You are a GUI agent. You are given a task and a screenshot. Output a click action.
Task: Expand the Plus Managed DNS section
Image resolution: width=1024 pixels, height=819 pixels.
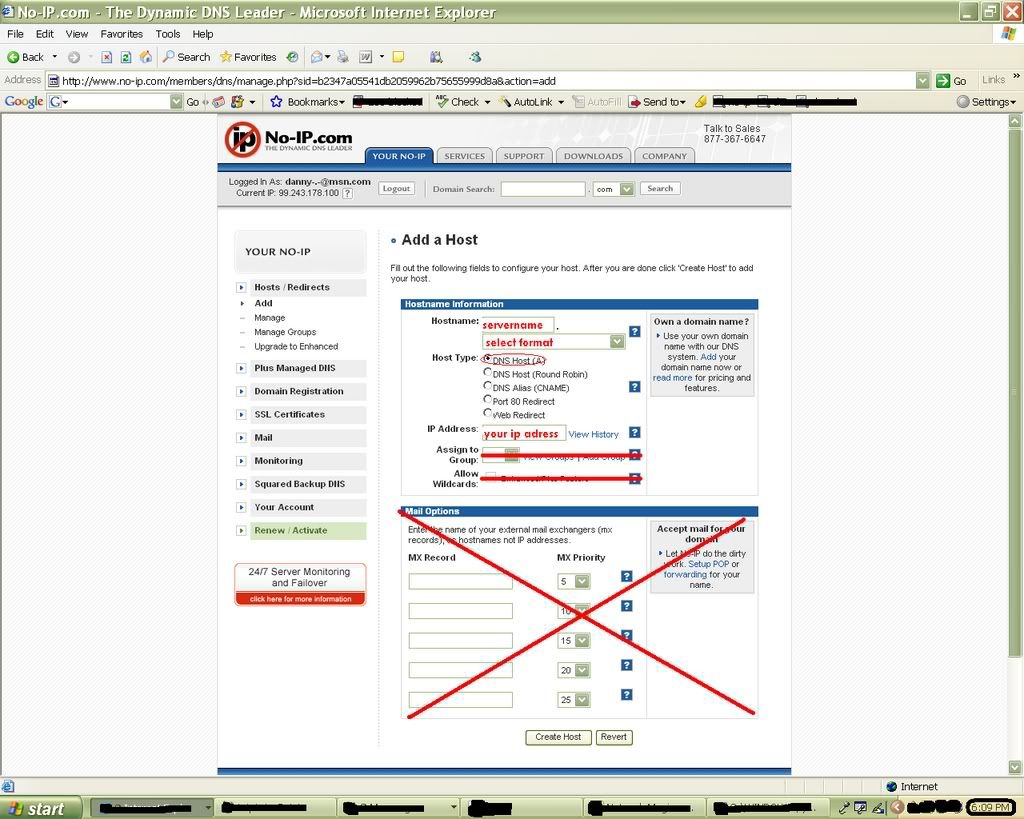[x=241, y=368]
